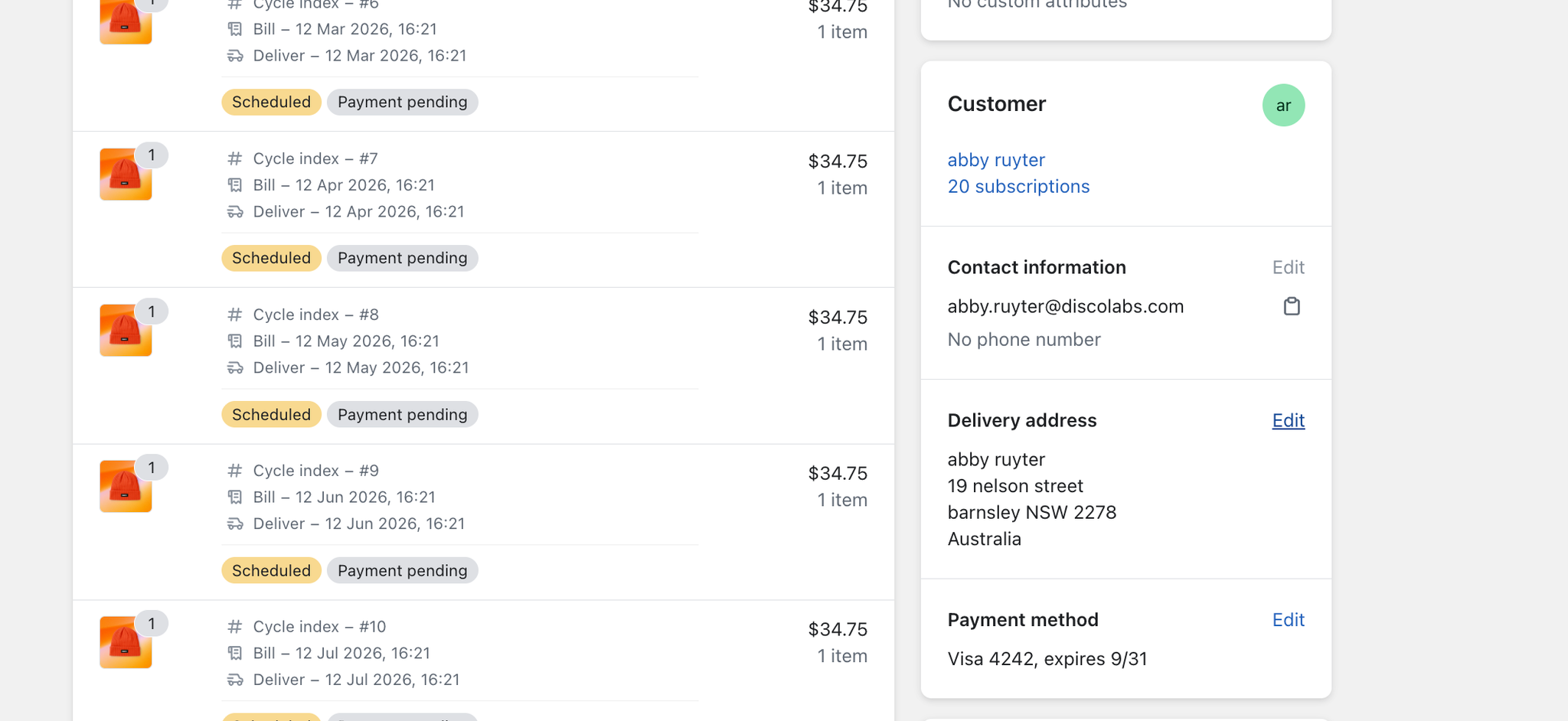View the 20 subscriptions link
This screenshot has width=1568, height=721.
pyautogui.click(x=1018, y=187)
